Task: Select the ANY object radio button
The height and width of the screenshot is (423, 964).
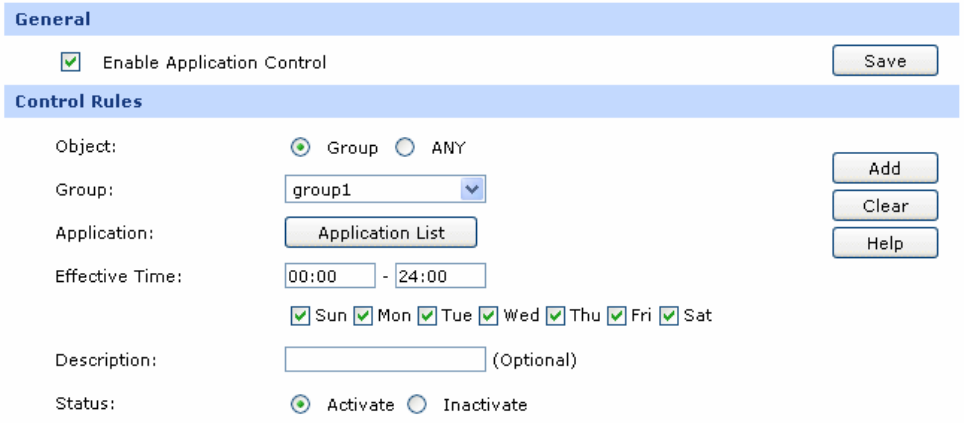Action: tap(404, 148)
